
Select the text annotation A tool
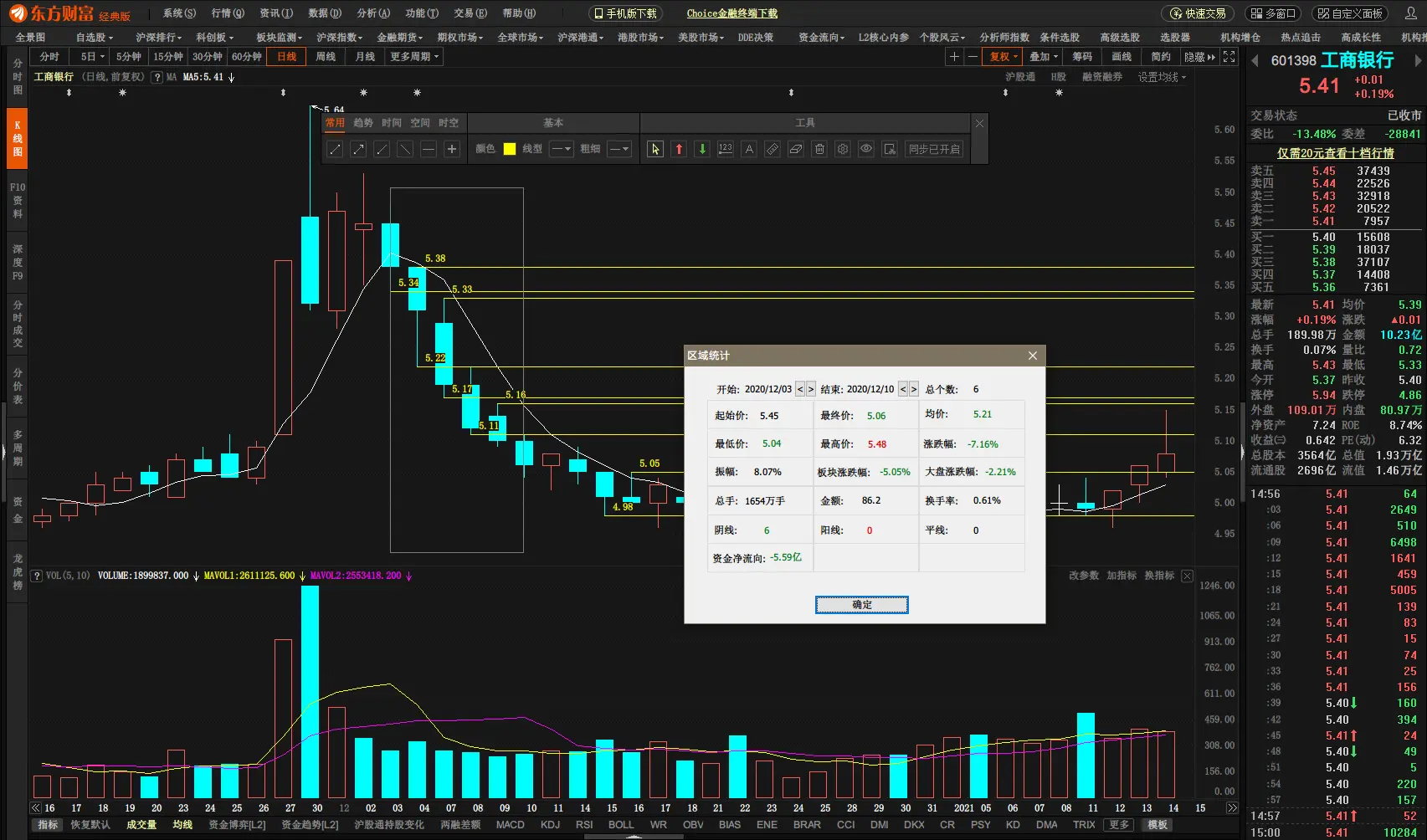coord(749,149)
